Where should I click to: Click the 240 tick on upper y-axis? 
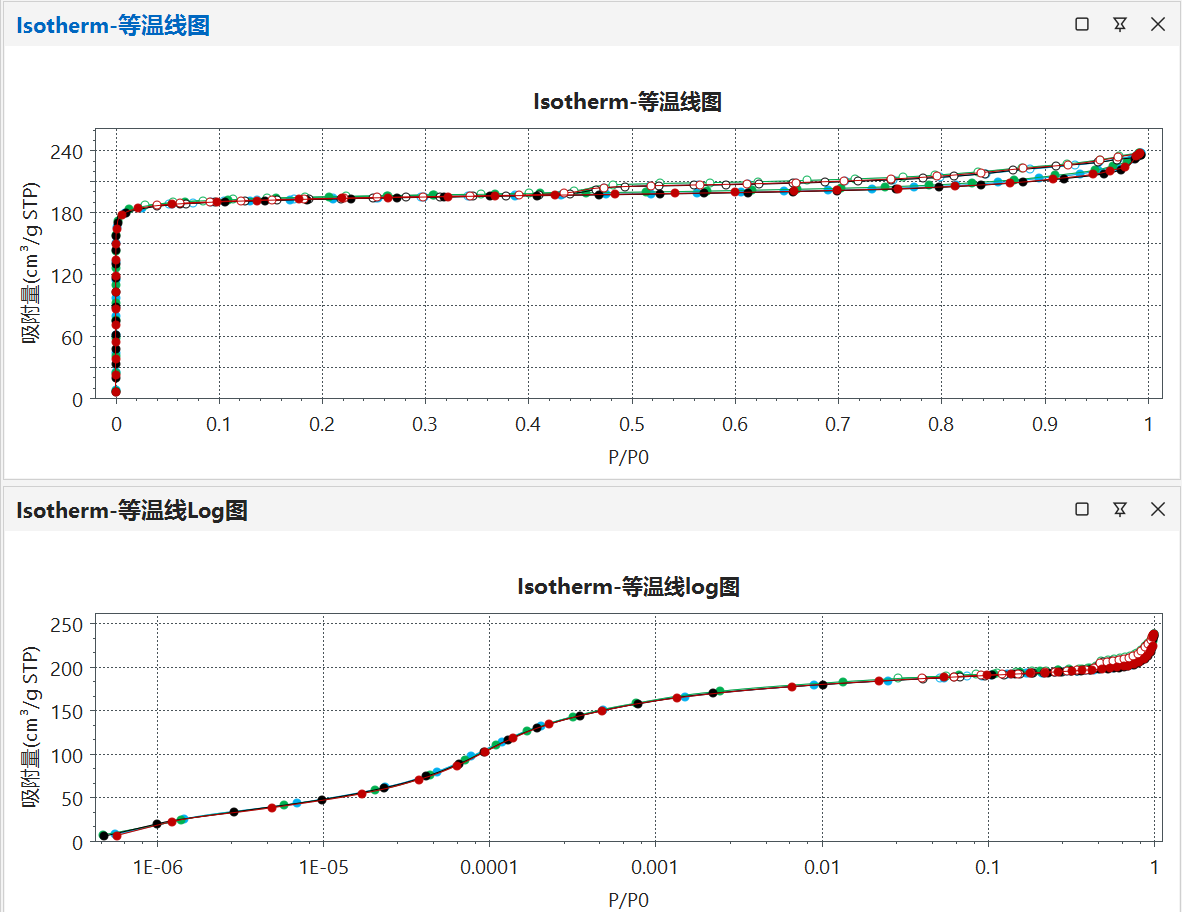(x=66, y=151)
